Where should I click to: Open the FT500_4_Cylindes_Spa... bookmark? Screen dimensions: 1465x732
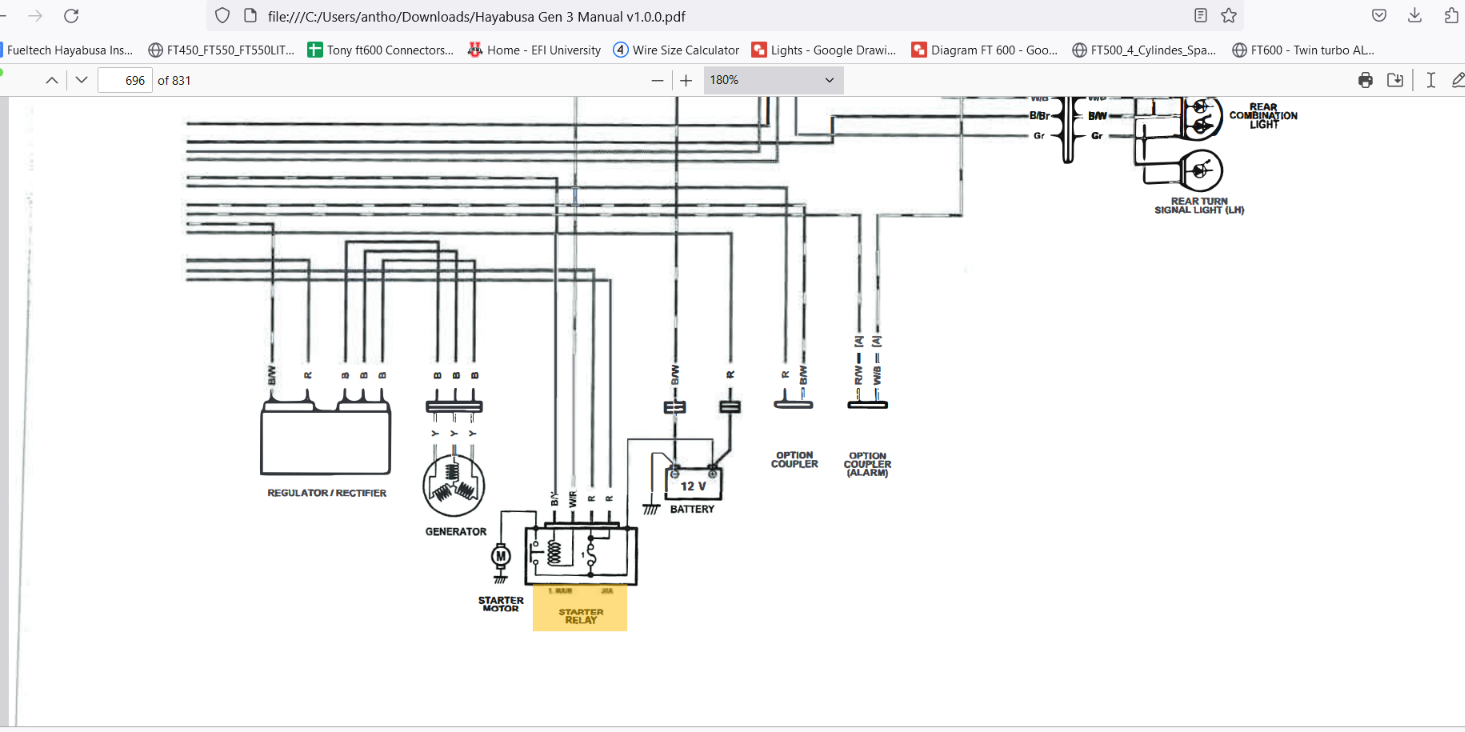[x=1144, y=50]
